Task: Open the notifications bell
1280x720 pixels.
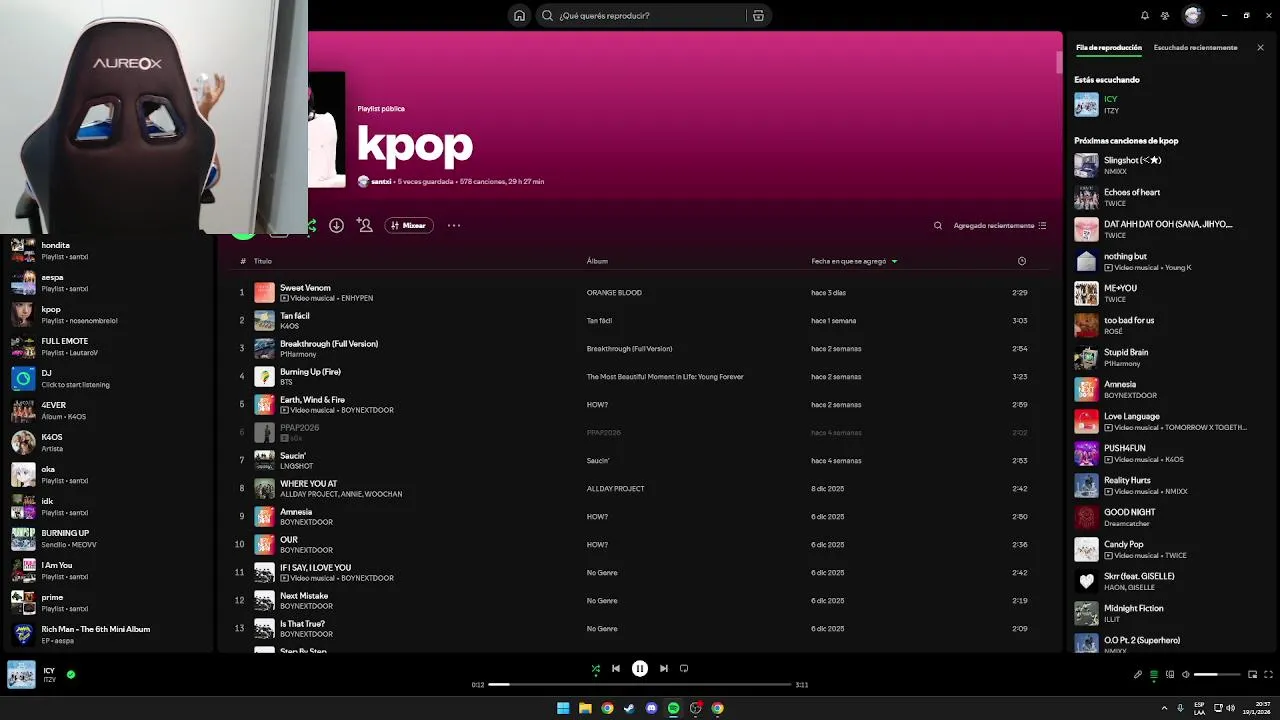Action: pyautogui.click(x=1145, y=15)
